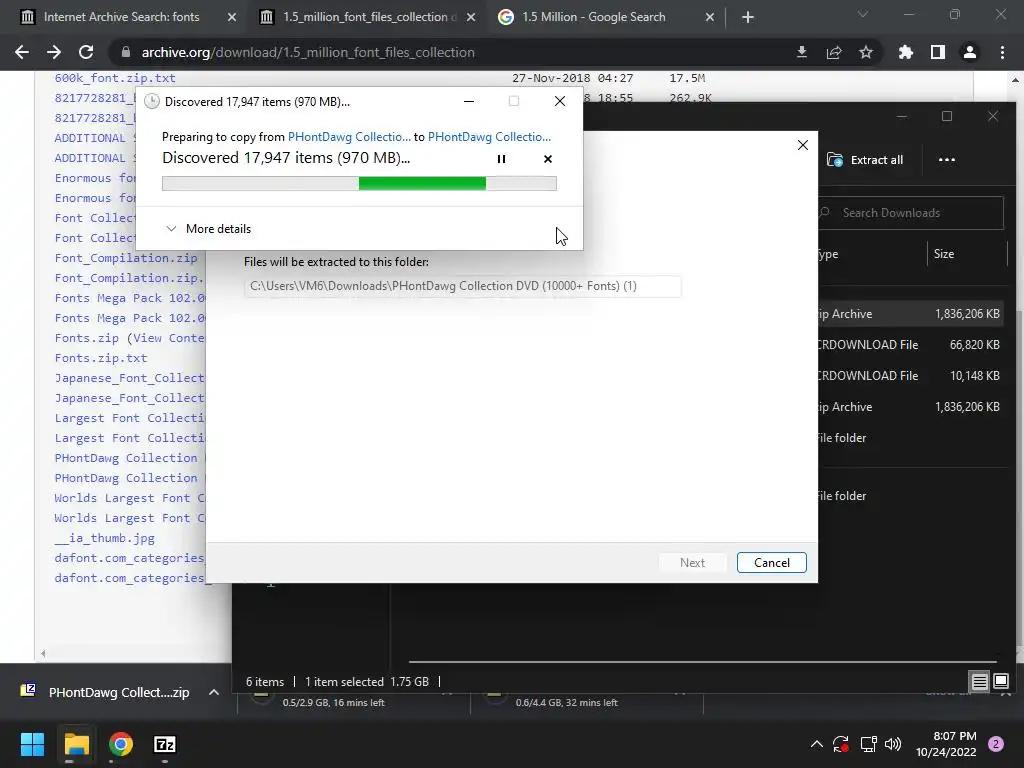Close the Google Search tab
Viewport: 1024px width, 768px height.
coord(710,17)
